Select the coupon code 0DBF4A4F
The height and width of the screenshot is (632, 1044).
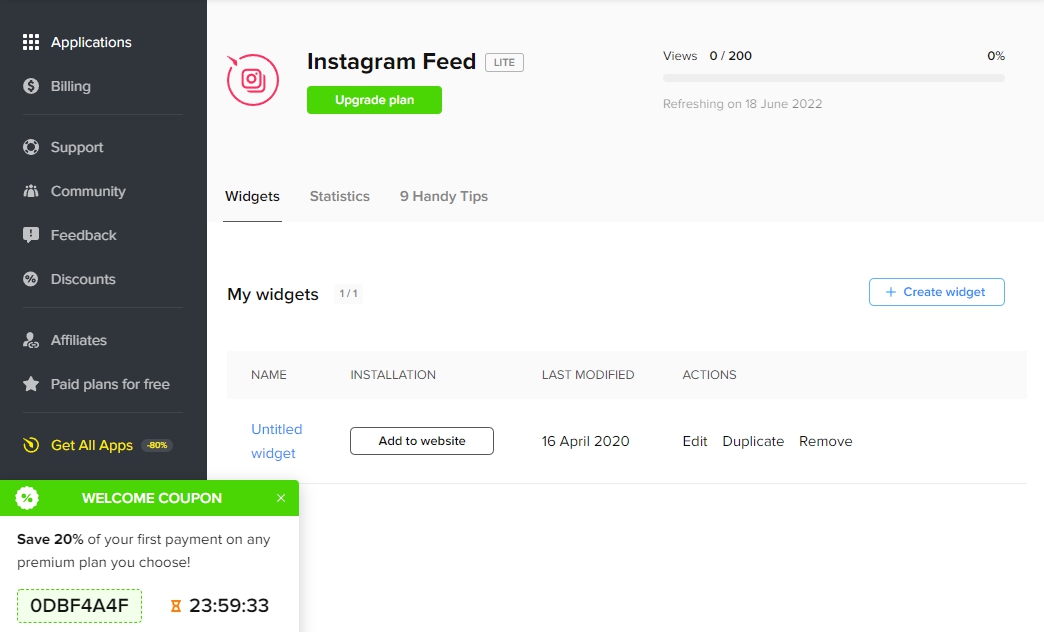point(79,605)
